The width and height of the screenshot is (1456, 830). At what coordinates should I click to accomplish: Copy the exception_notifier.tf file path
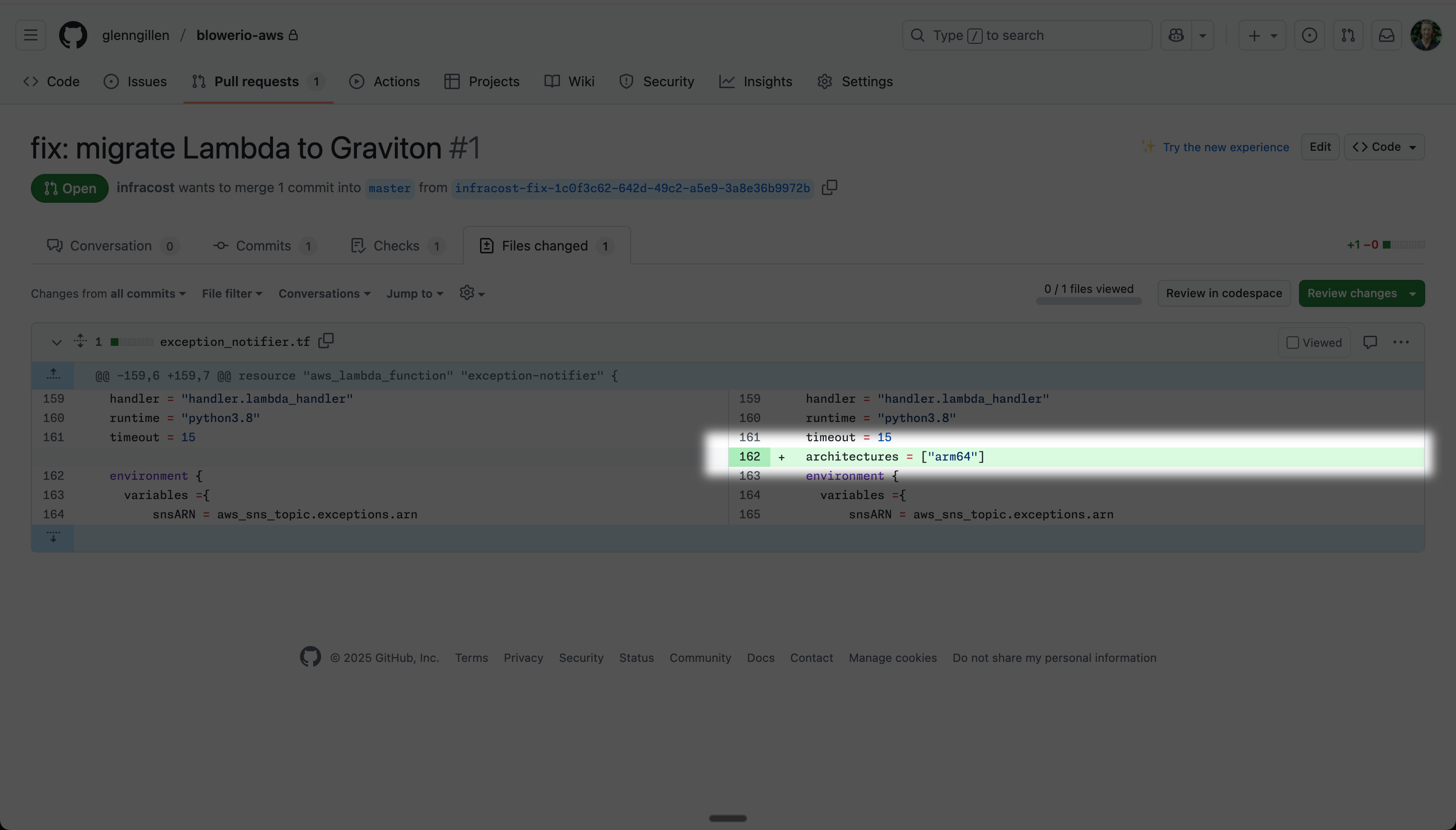[326, 341]
